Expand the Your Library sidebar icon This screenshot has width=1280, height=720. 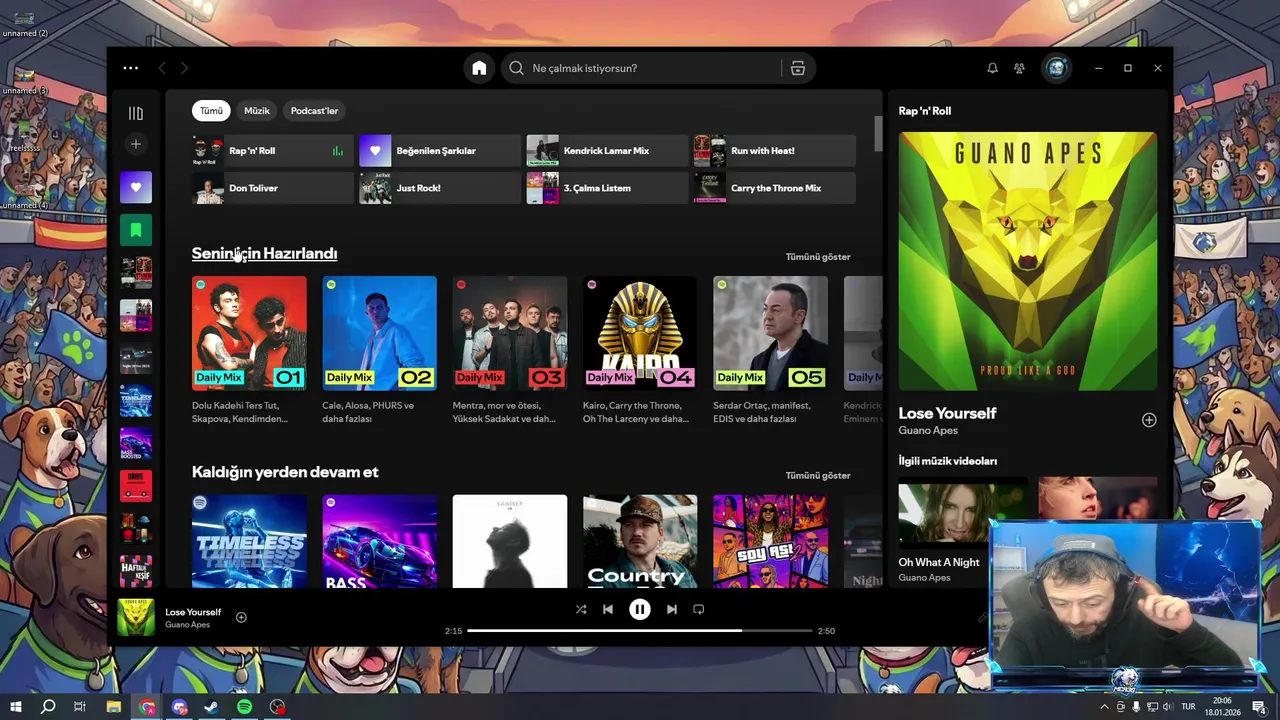point(136,113)
